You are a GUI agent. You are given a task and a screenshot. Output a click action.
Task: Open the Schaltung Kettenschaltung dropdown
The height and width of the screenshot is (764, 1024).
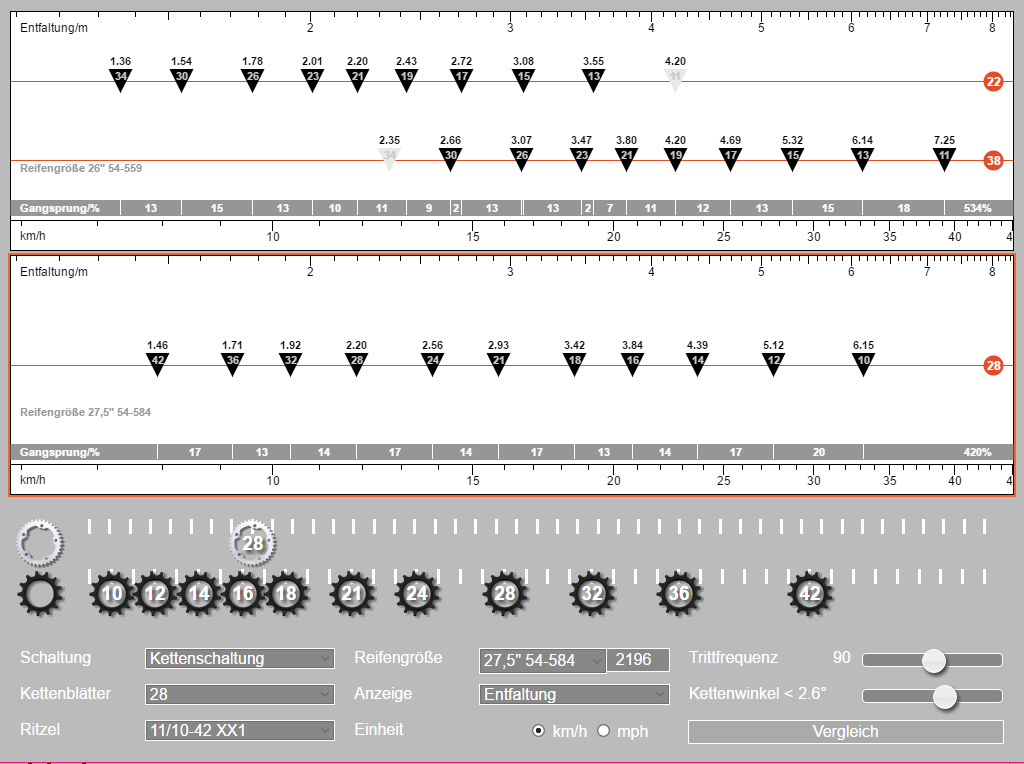240,658
